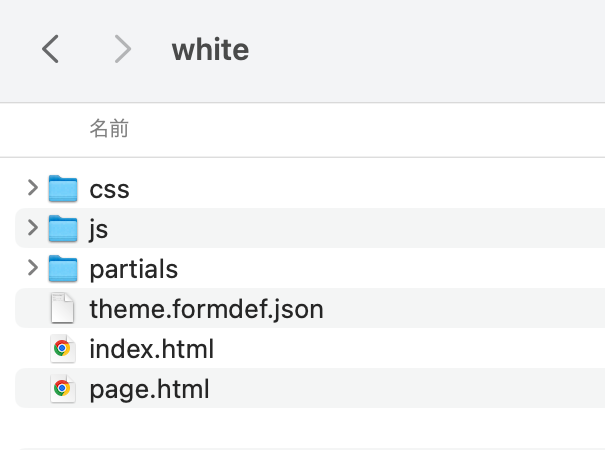Click the Chrome icon beside index.html

[63, 349]
